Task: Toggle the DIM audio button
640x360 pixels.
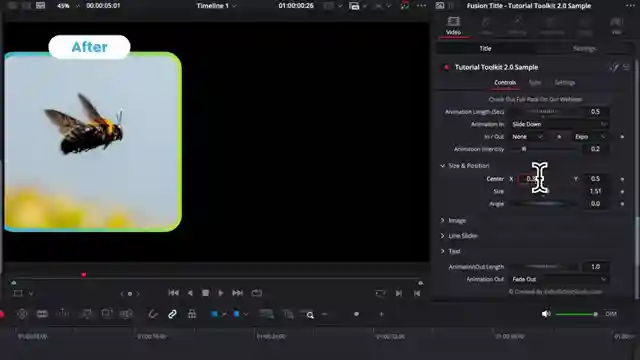Action: (611, 314)
